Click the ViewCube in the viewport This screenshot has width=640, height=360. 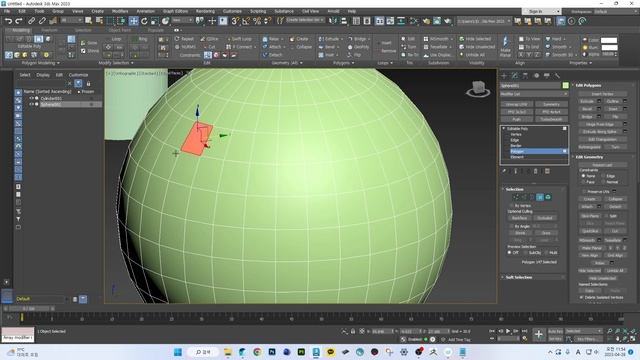478,89
